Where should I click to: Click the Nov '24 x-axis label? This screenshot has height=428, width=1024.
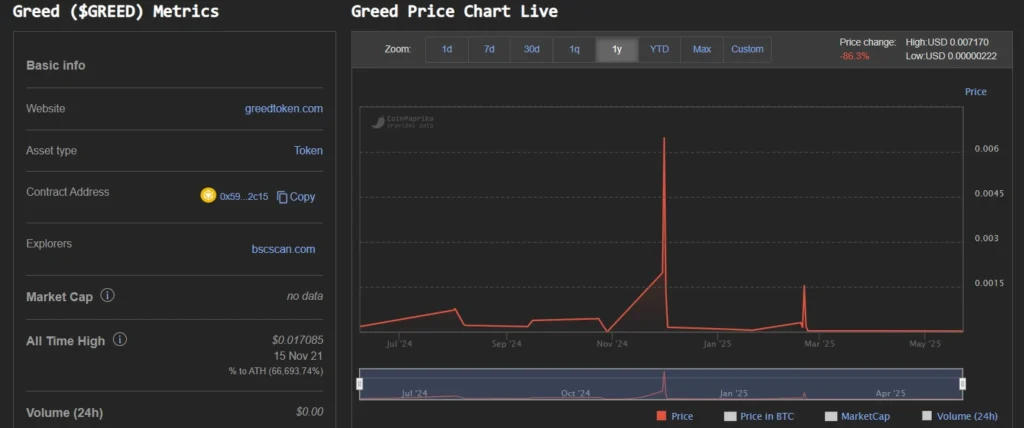[612, 344]
